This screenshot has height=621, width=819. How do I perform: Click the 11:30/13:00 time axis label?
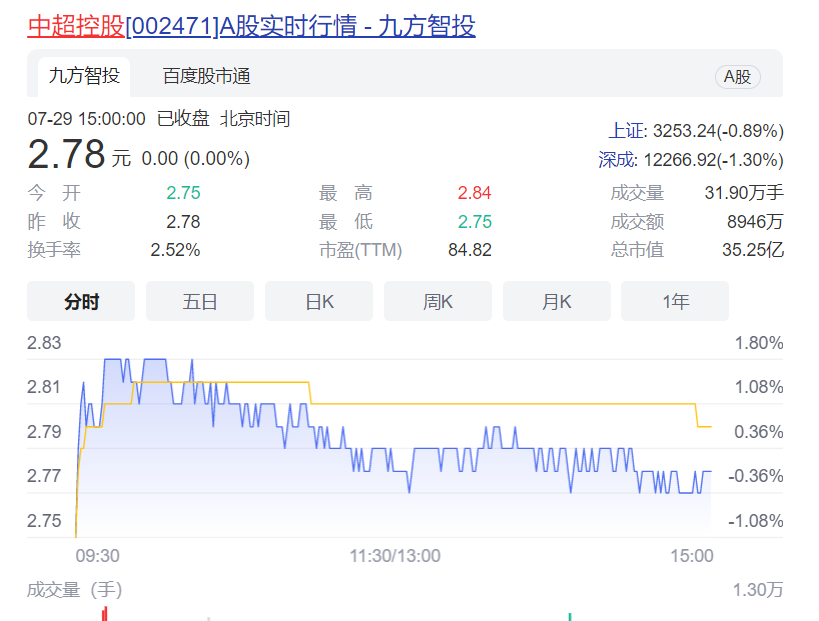point(395,556)
